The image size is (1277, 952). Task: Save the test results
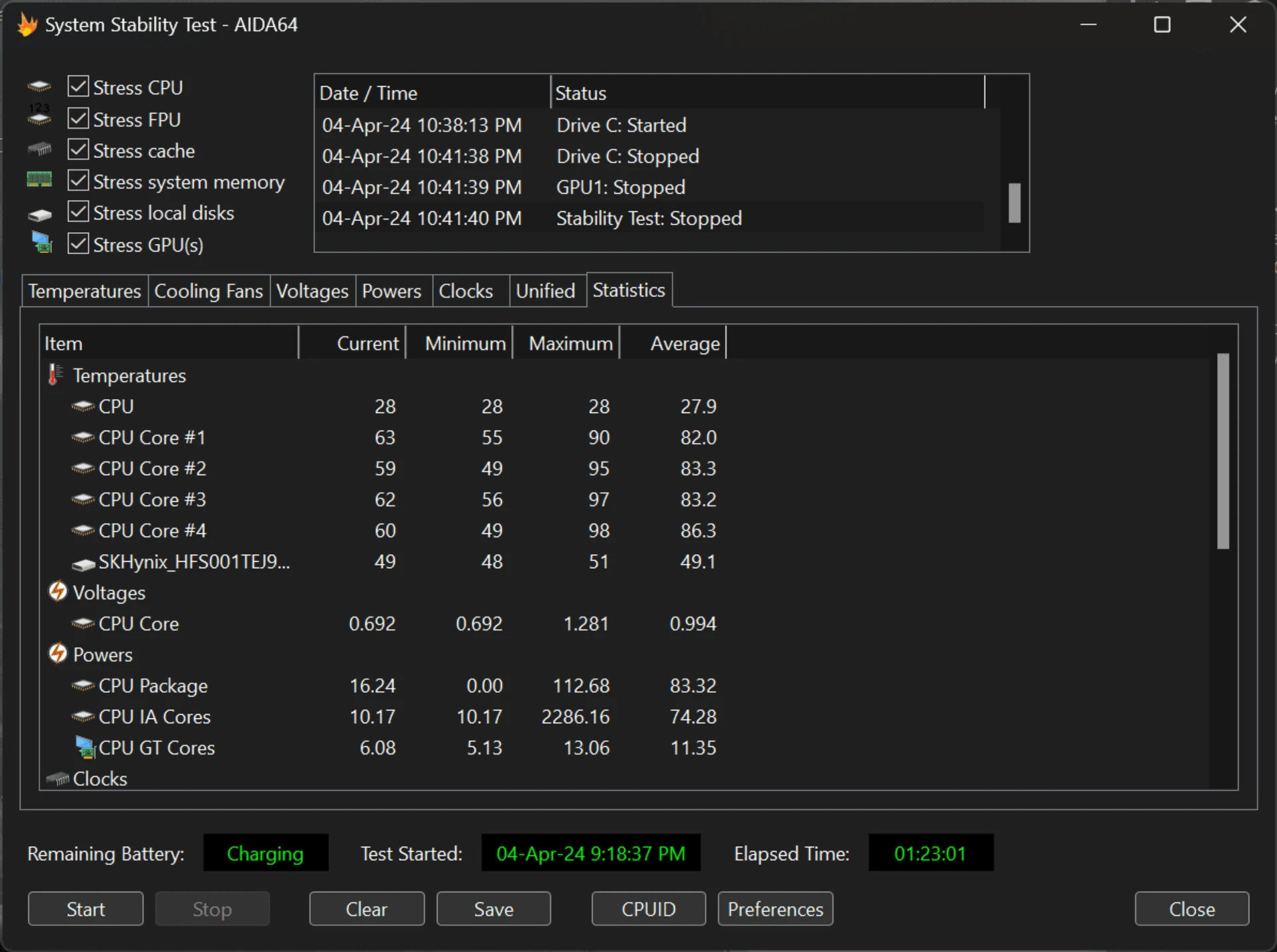point(494,909)
